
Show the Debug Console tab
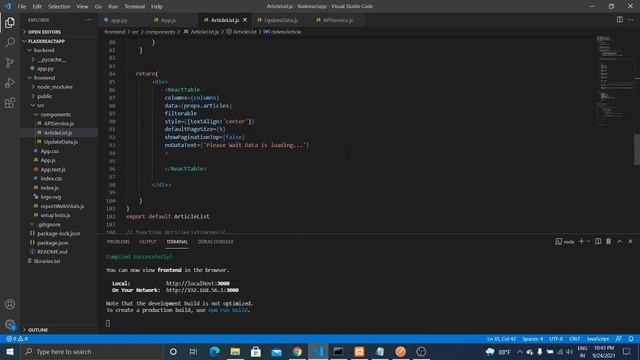[216, 242]
